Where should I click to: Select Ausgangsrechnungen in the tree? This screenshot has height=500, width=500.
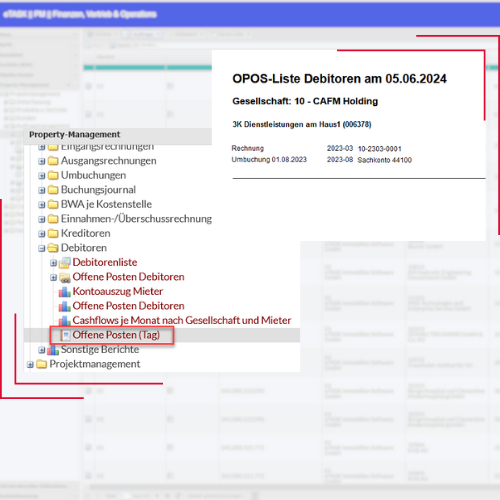(108, 161)
